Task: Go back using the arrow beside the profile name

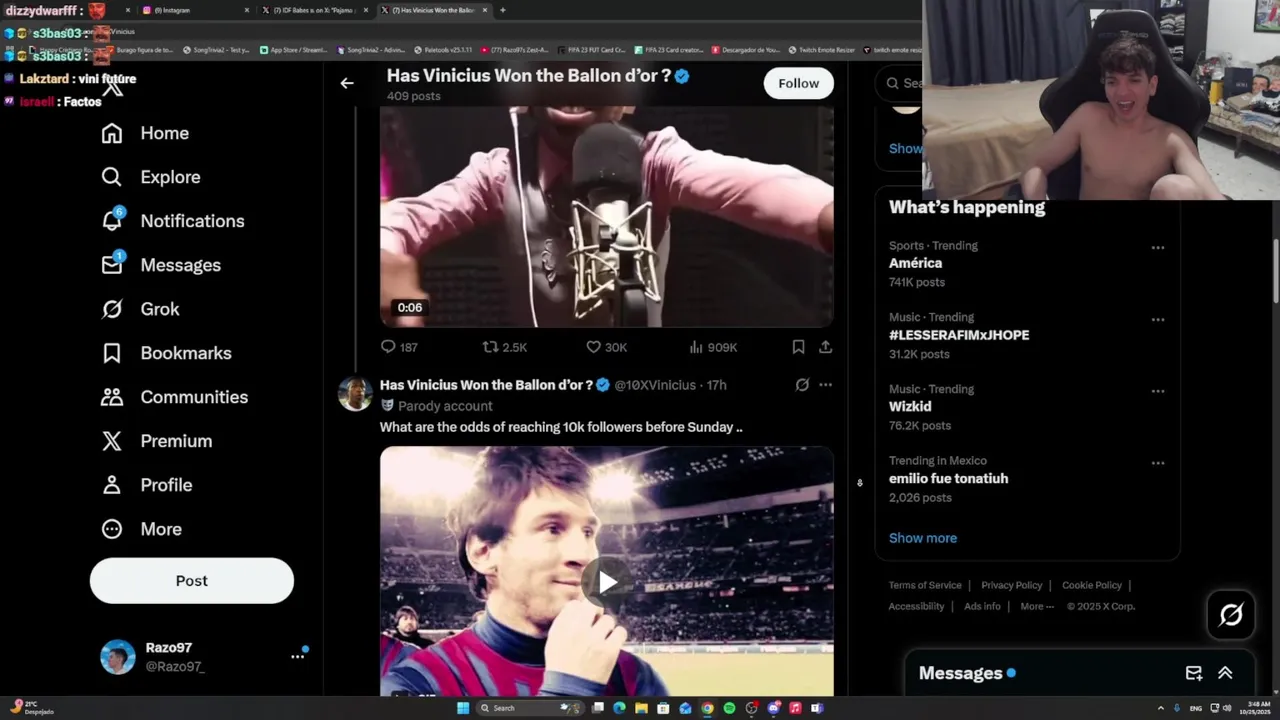Action: [347, 83]
